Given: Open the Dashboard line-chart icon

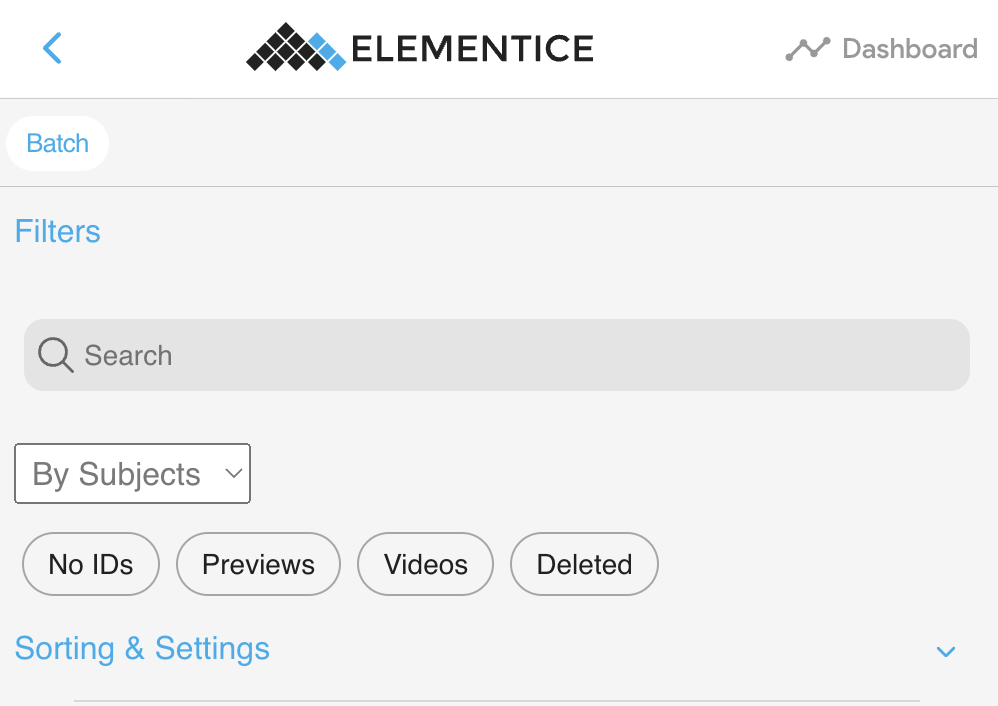Looking at the screenshot, I should click(x=808, y=49).
